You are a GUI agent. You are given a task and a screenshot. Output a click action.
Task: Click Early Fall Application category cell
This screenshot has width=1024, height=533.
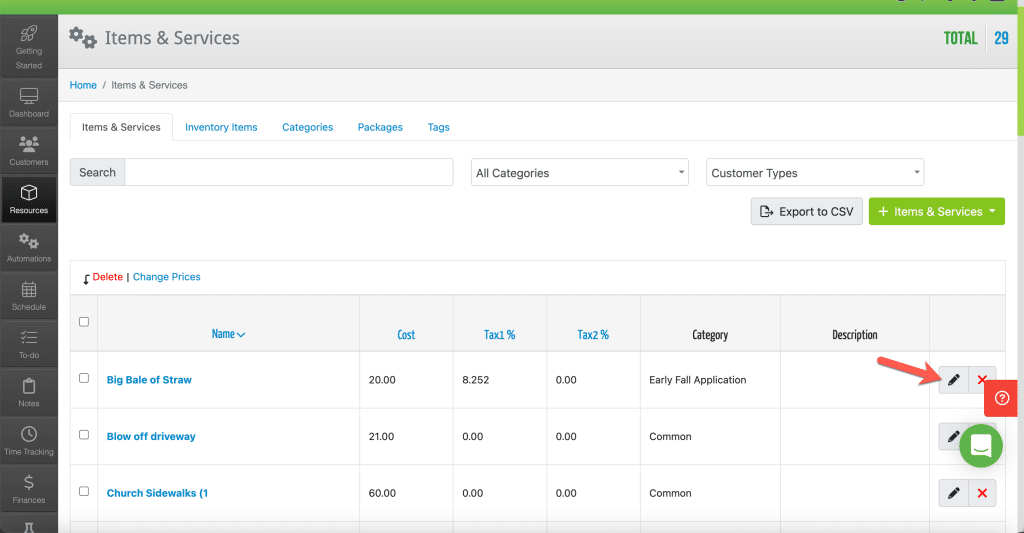tap(697, 380)
